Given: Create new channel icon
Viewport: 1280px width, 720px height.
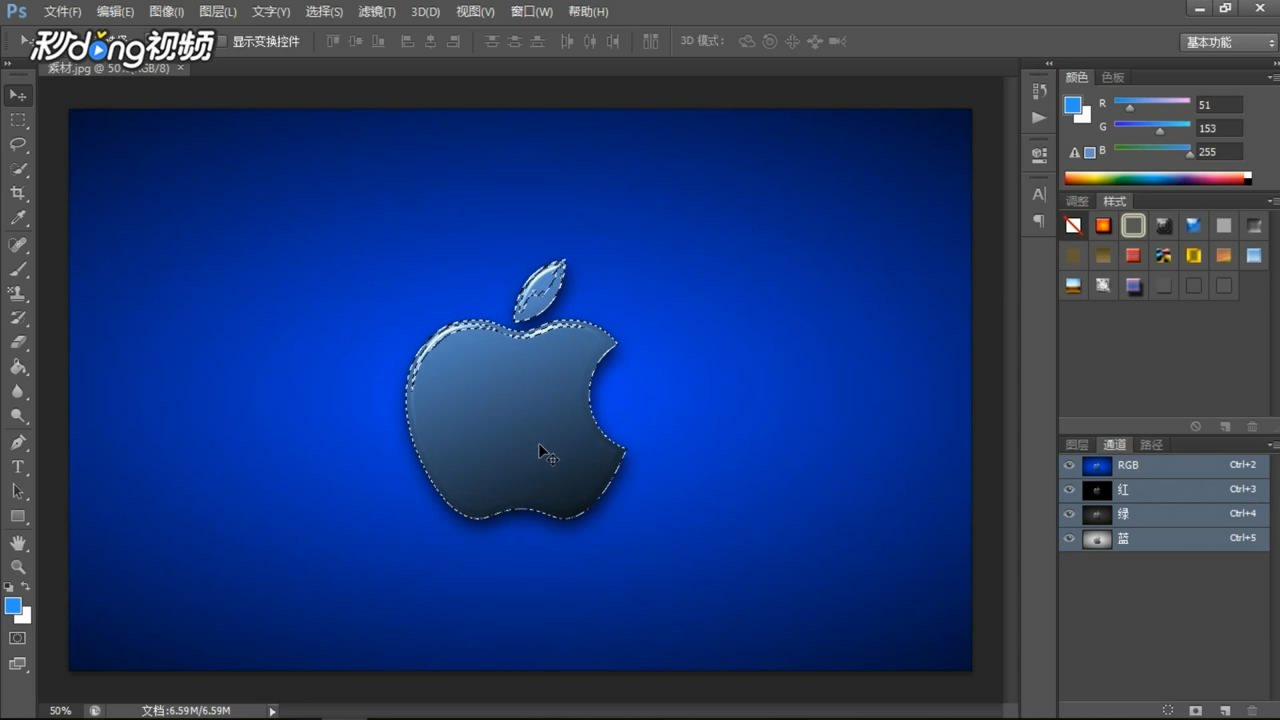Looking at the screenshot, I should coord(1224,709).
